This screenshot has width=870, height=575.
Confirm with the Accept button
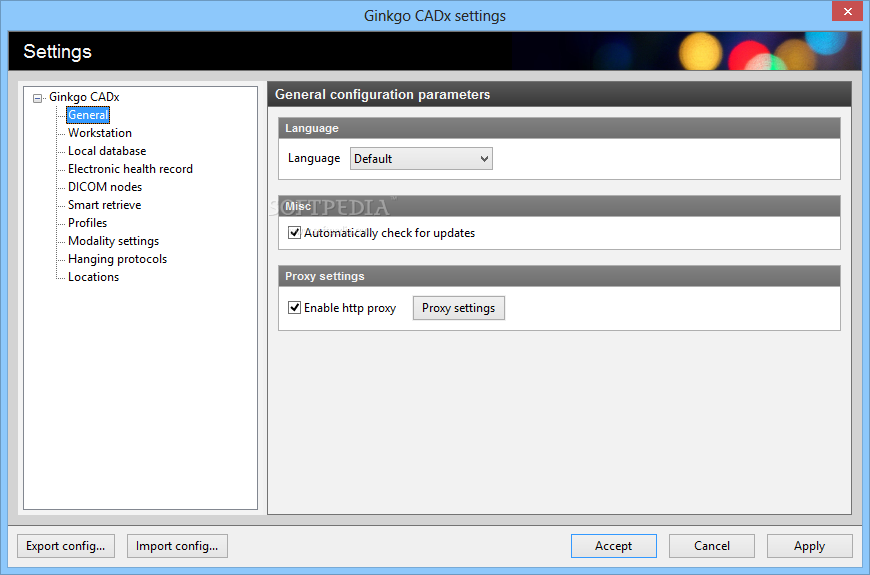[x=614, y=546]
